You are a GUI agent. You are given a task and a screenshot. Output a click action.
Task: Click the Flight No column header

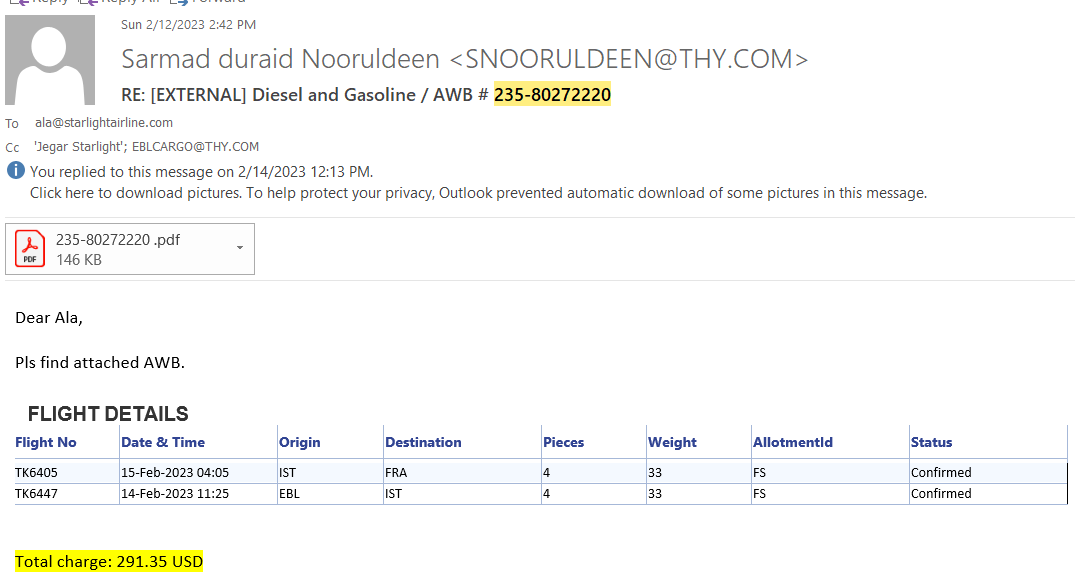coord(46,442)
